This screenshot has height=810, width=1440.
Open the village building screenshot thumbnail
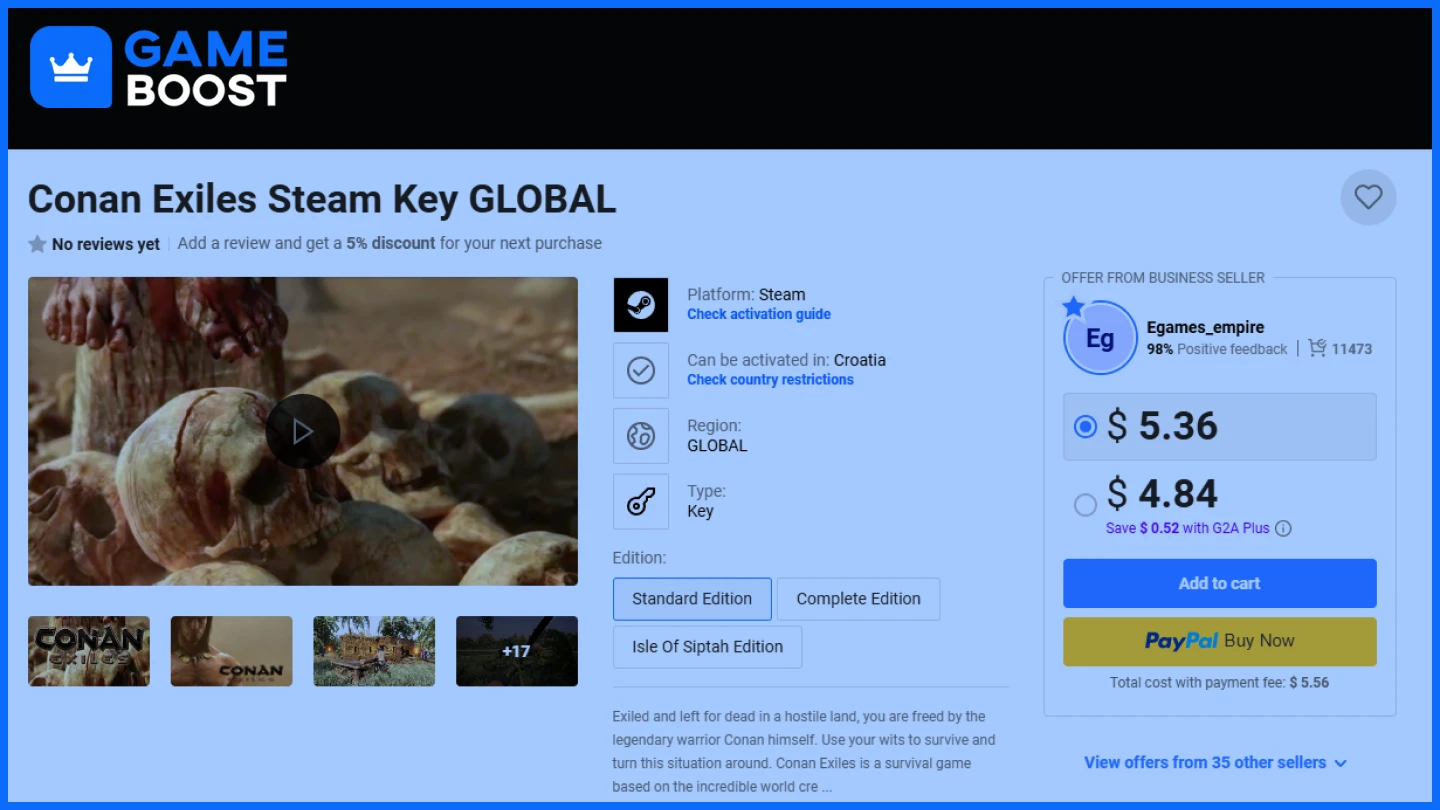pyautogui.click(x=374, y=651)
